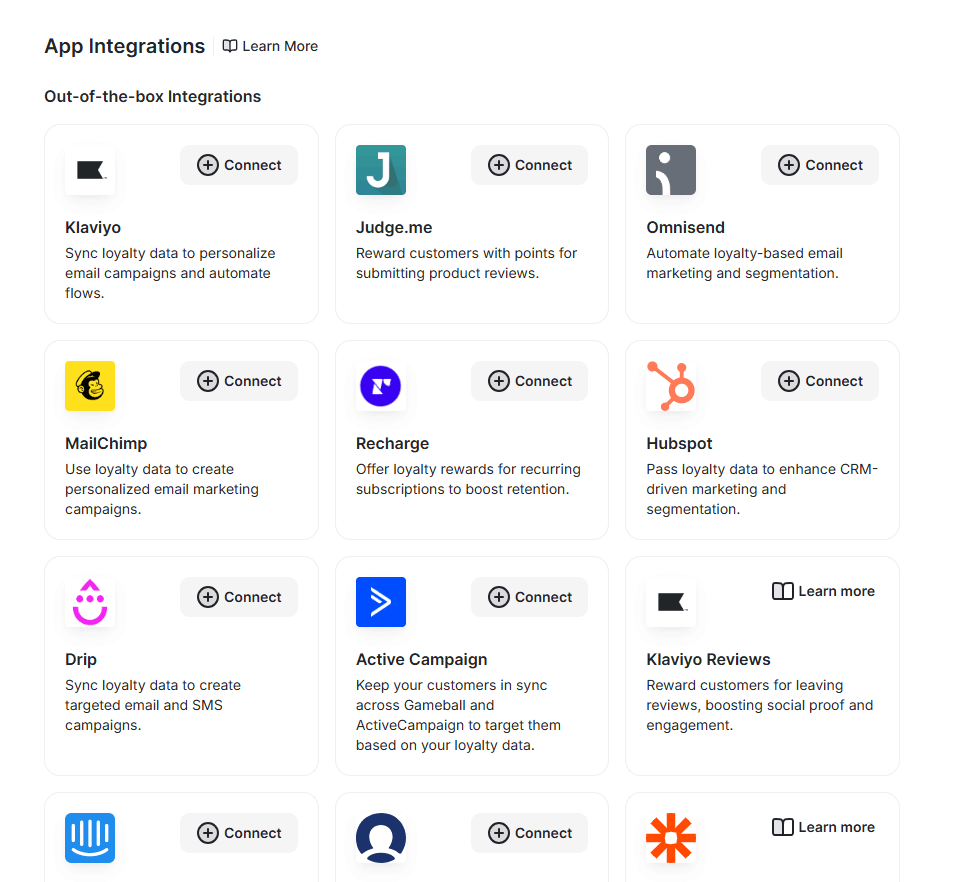
Task: Connect the MailChimp integration
Action: click(x=239, y=381)
